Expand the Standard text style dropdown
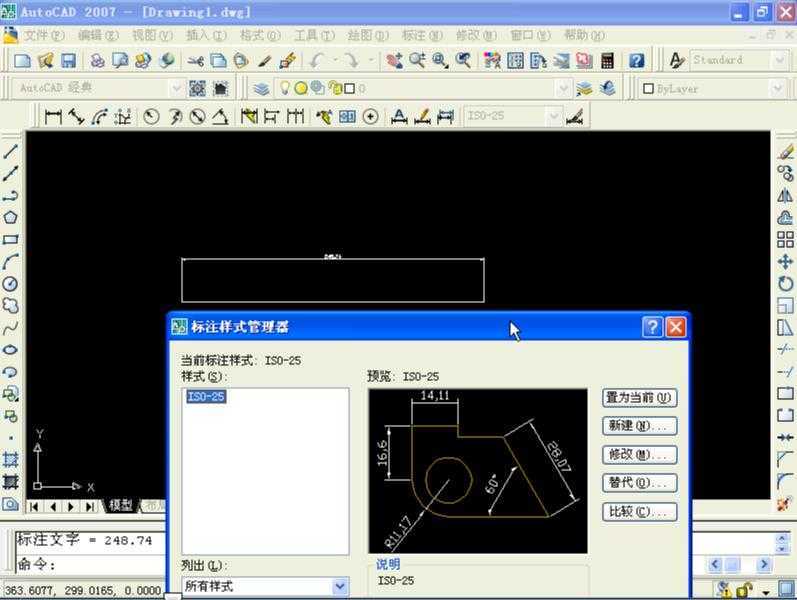This screenshot has width=797, height=600. tap(780, 60)
